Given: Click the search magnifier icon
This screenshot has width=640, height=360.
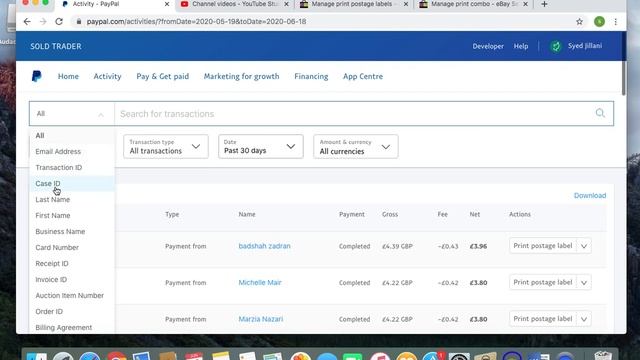Looking at the screenshot, I should pos(600,113).
